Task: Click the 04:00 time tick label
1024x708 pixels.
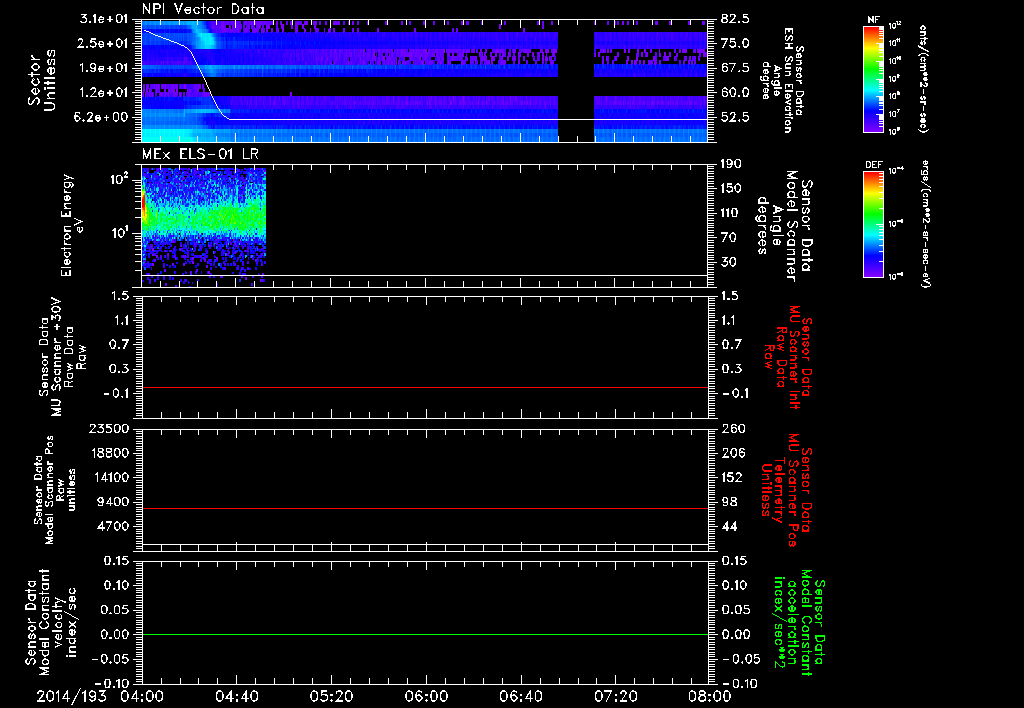Action: click(142, 696)
